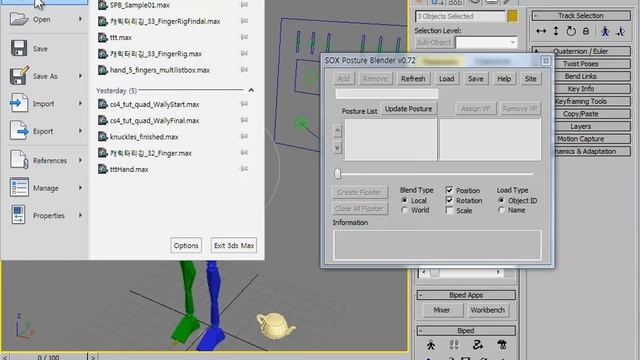The height and width of the screenshot is (360, 640).
Task: Select World blend type
Action: pos(404,210)
